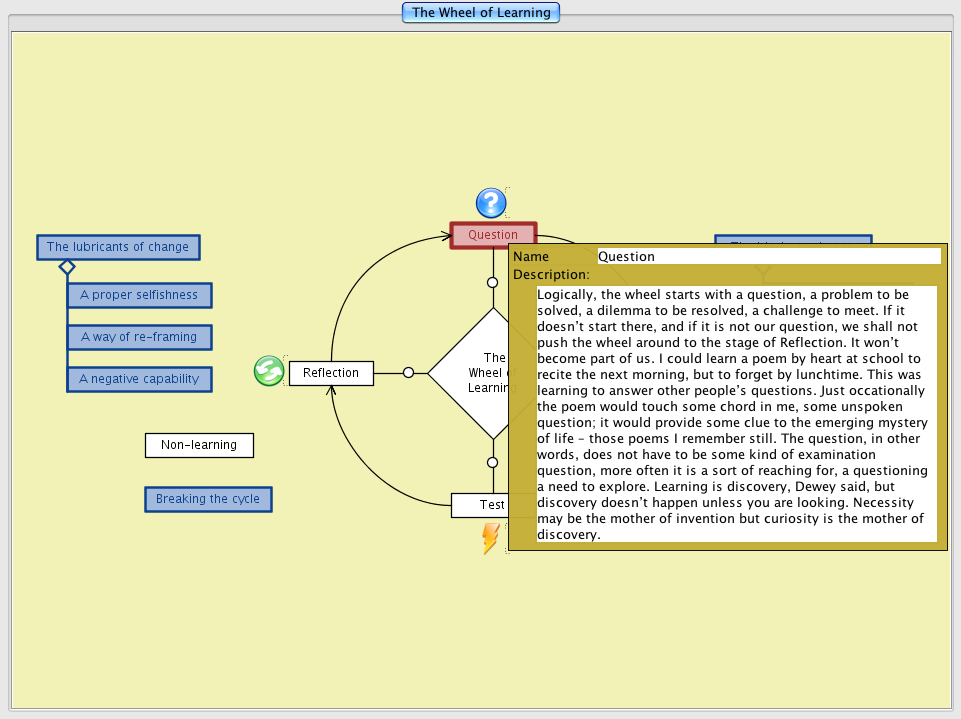Click the connector circle above Test node
The height and width of the screenshot is (719, 961).
(x=492, y=462)
